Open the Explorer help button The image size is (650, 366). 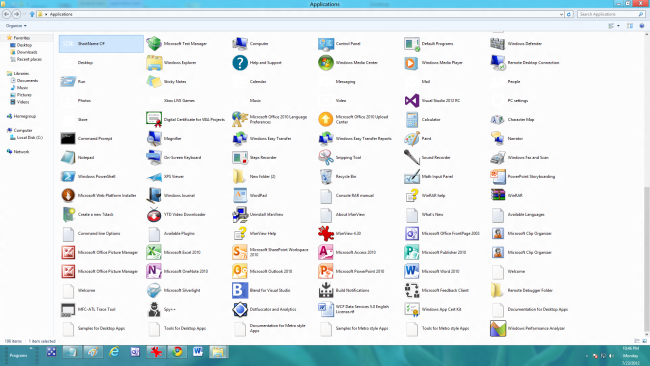(x=642, y=26)
